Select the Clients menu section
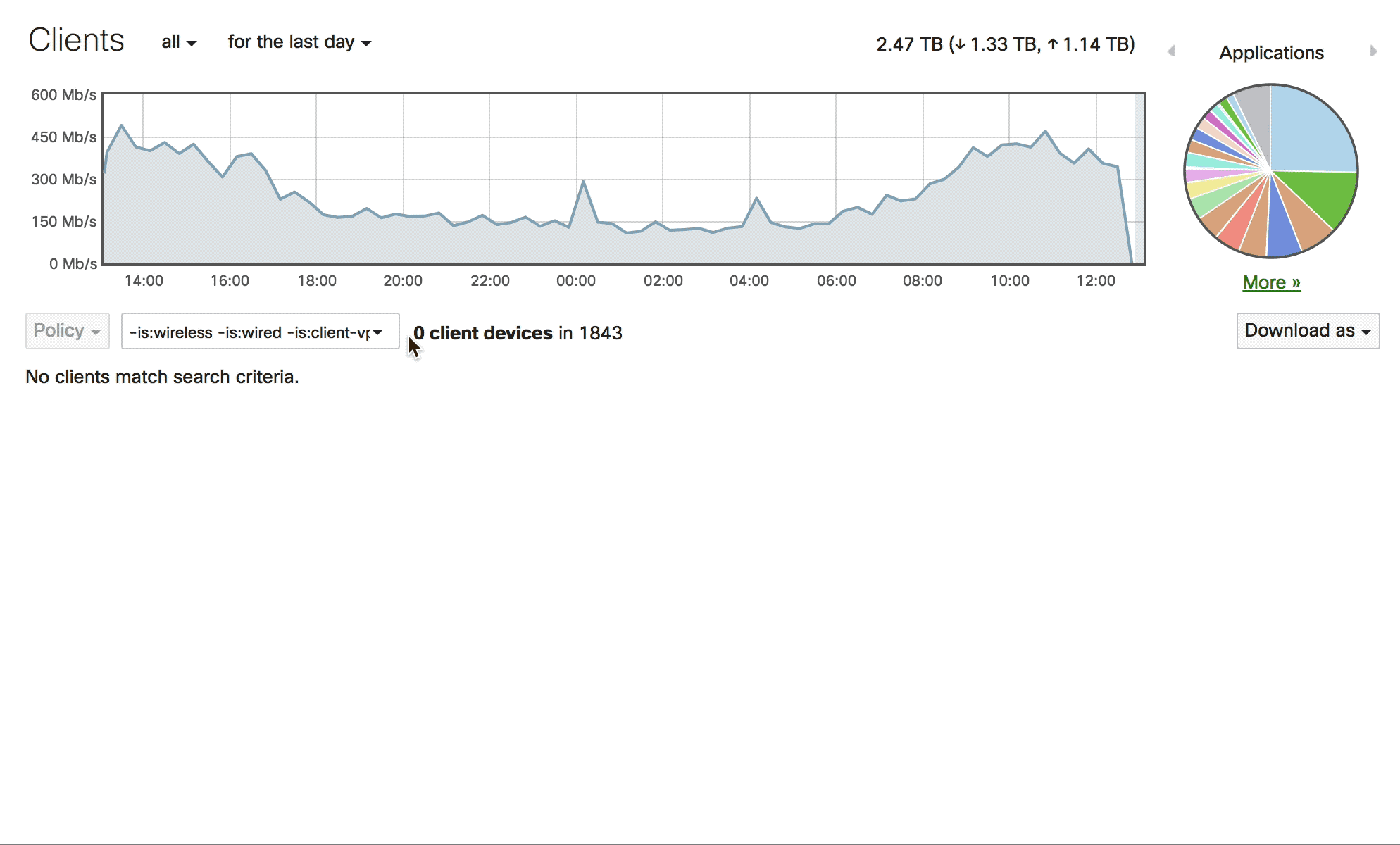Viewport: 1400px width, 845px height. coord(76,40)
